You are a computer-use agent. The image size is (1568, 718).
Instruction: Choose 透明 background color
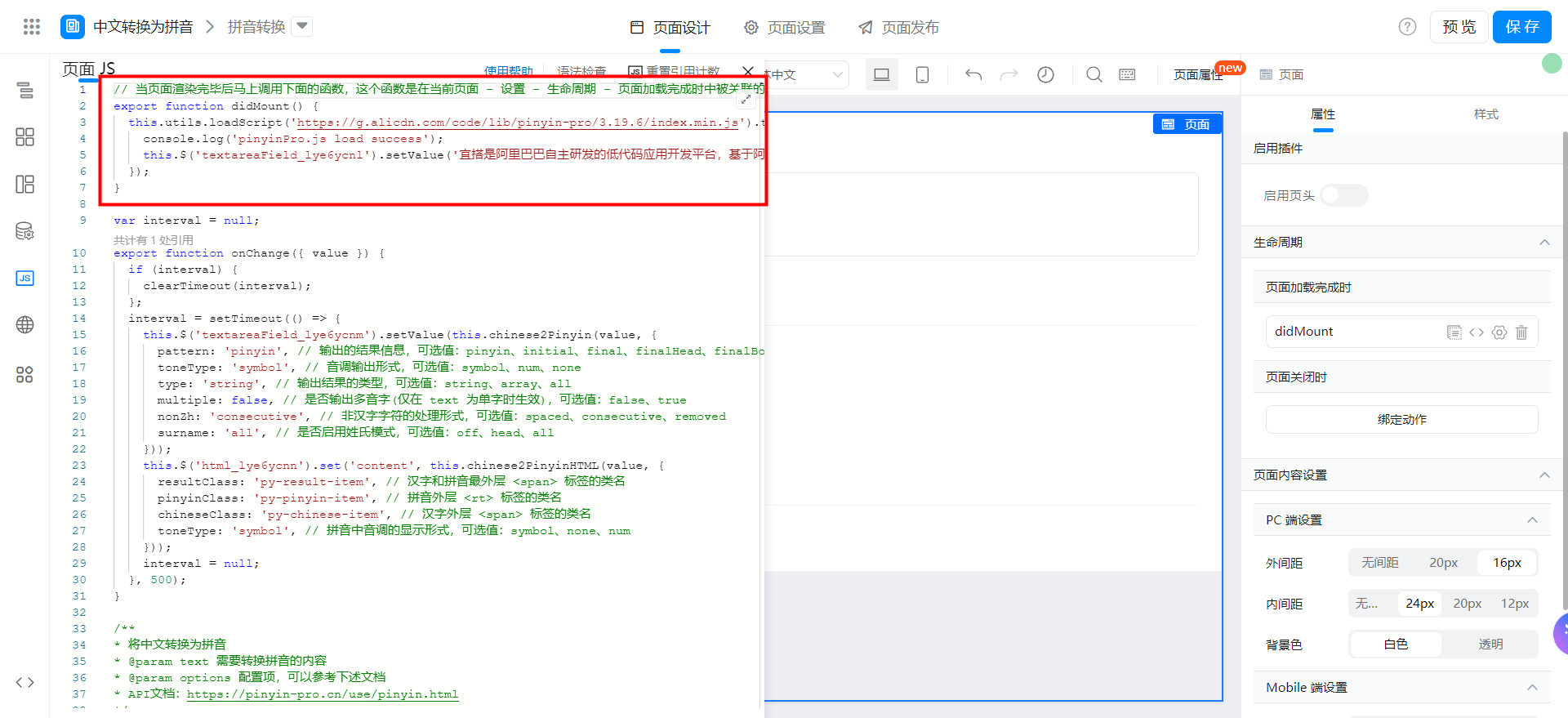click(x=1490, y=644)
